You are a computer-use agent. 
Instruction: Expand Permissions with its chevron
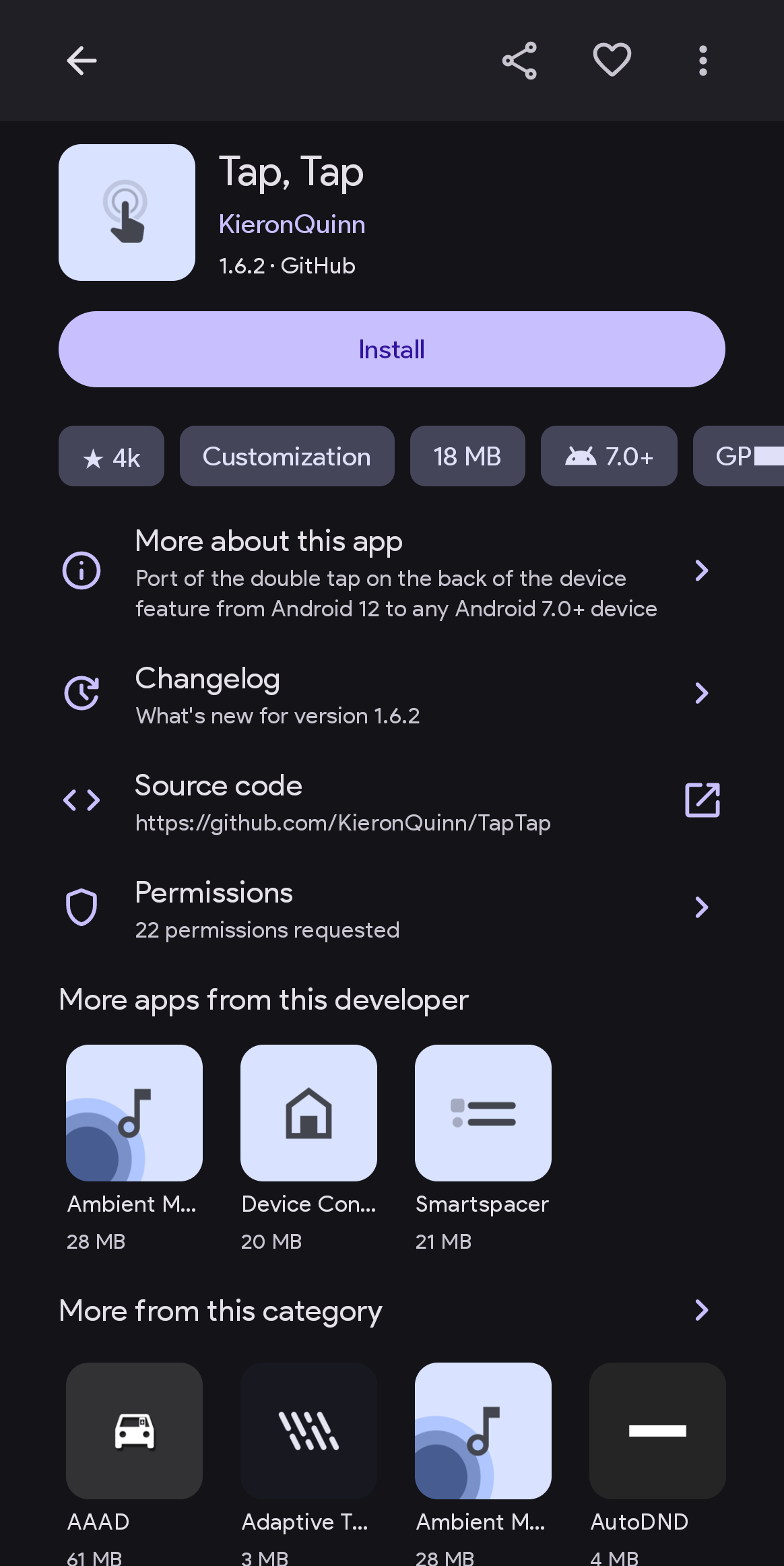[702, 907]
